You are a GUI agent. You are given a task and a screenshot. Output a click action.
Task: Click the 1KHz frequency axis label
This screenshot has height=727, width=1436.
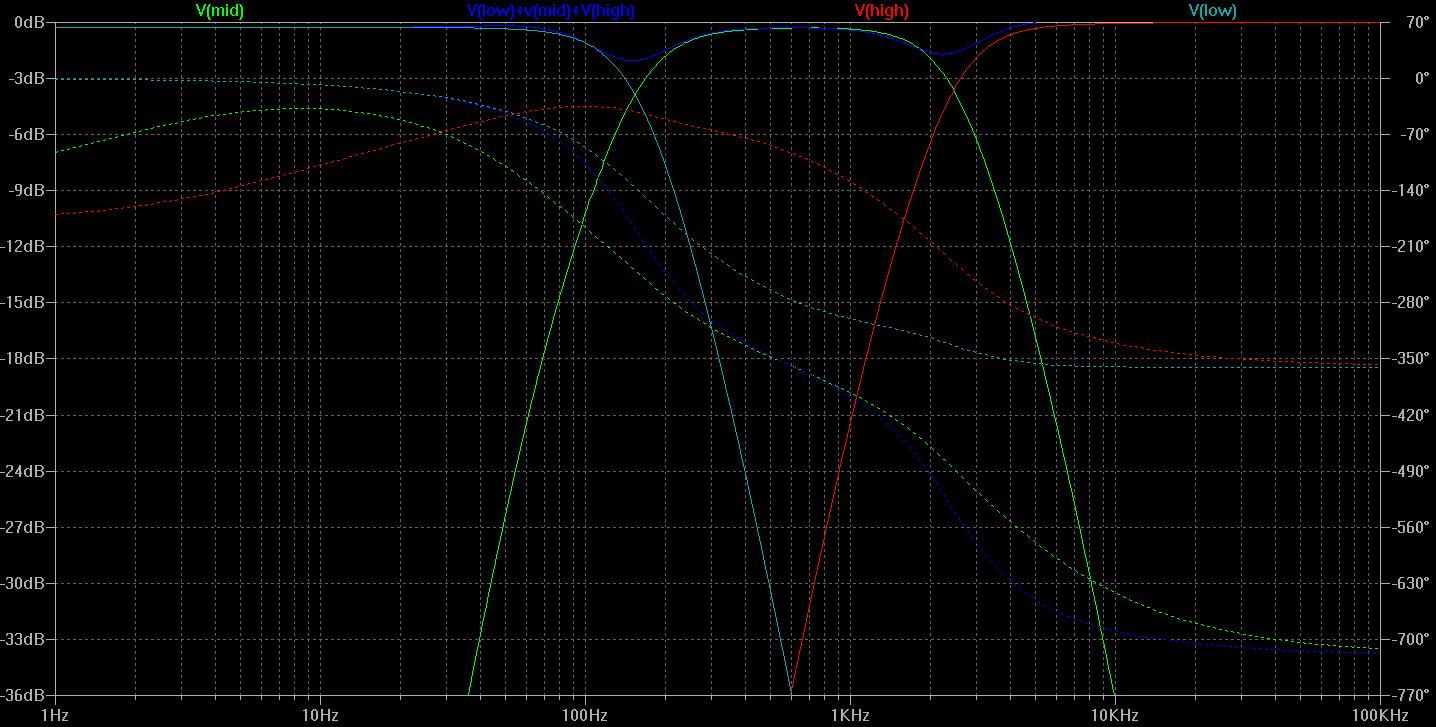850,716
